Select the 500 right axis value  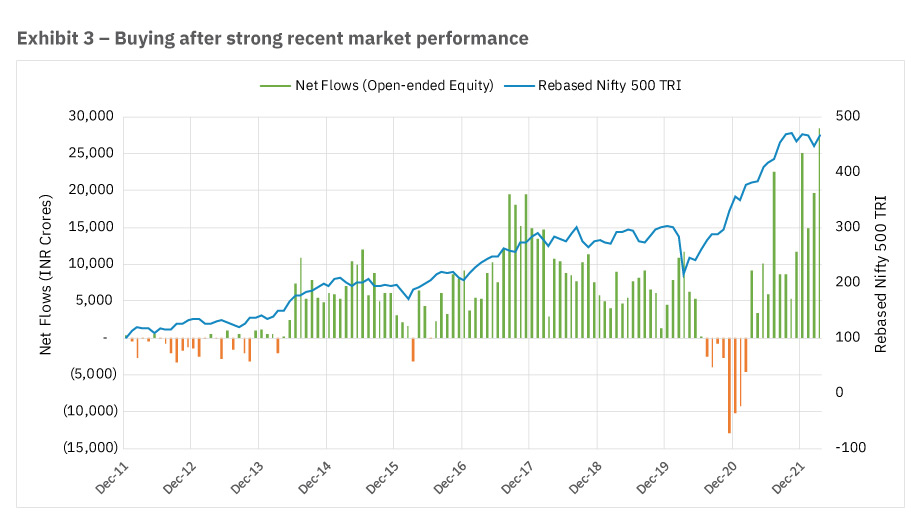coord(848,116)
